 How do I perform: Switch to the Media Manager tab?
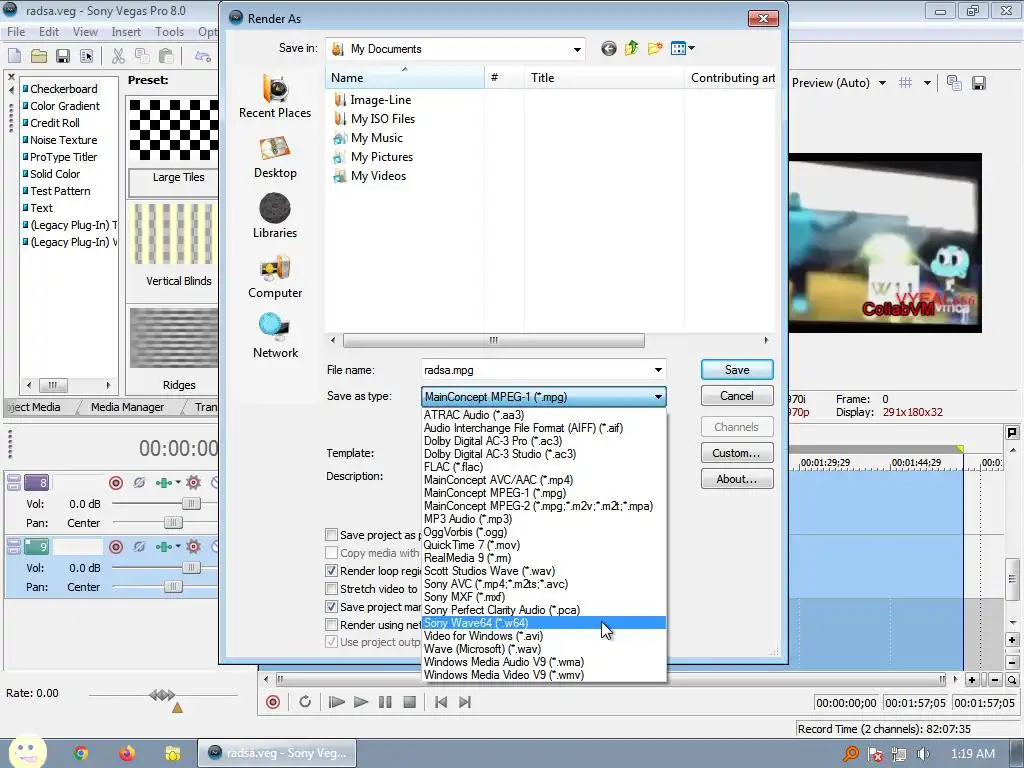point(127,407)
